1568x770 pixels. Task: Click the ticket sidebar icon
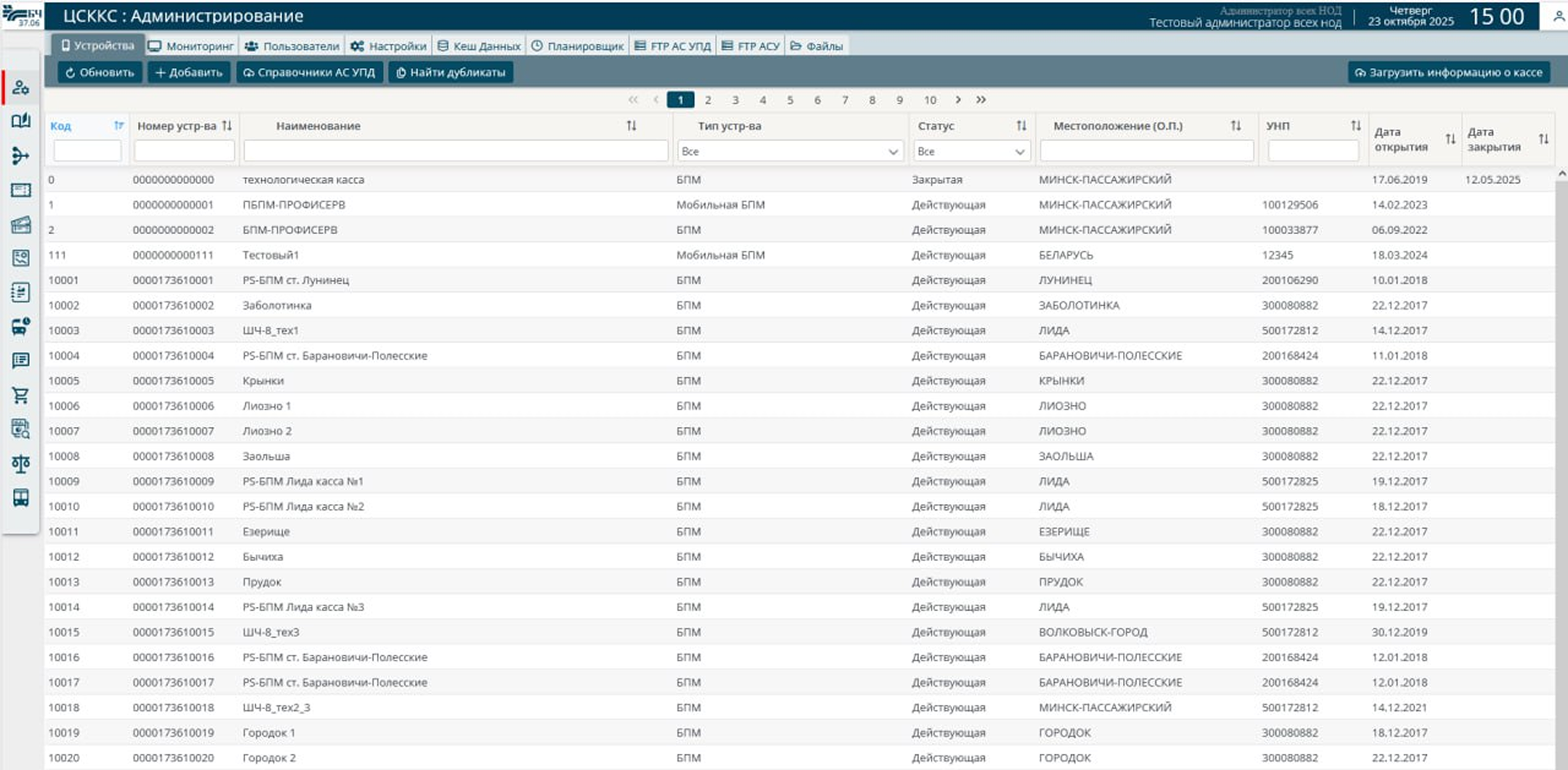click(20, 190)
